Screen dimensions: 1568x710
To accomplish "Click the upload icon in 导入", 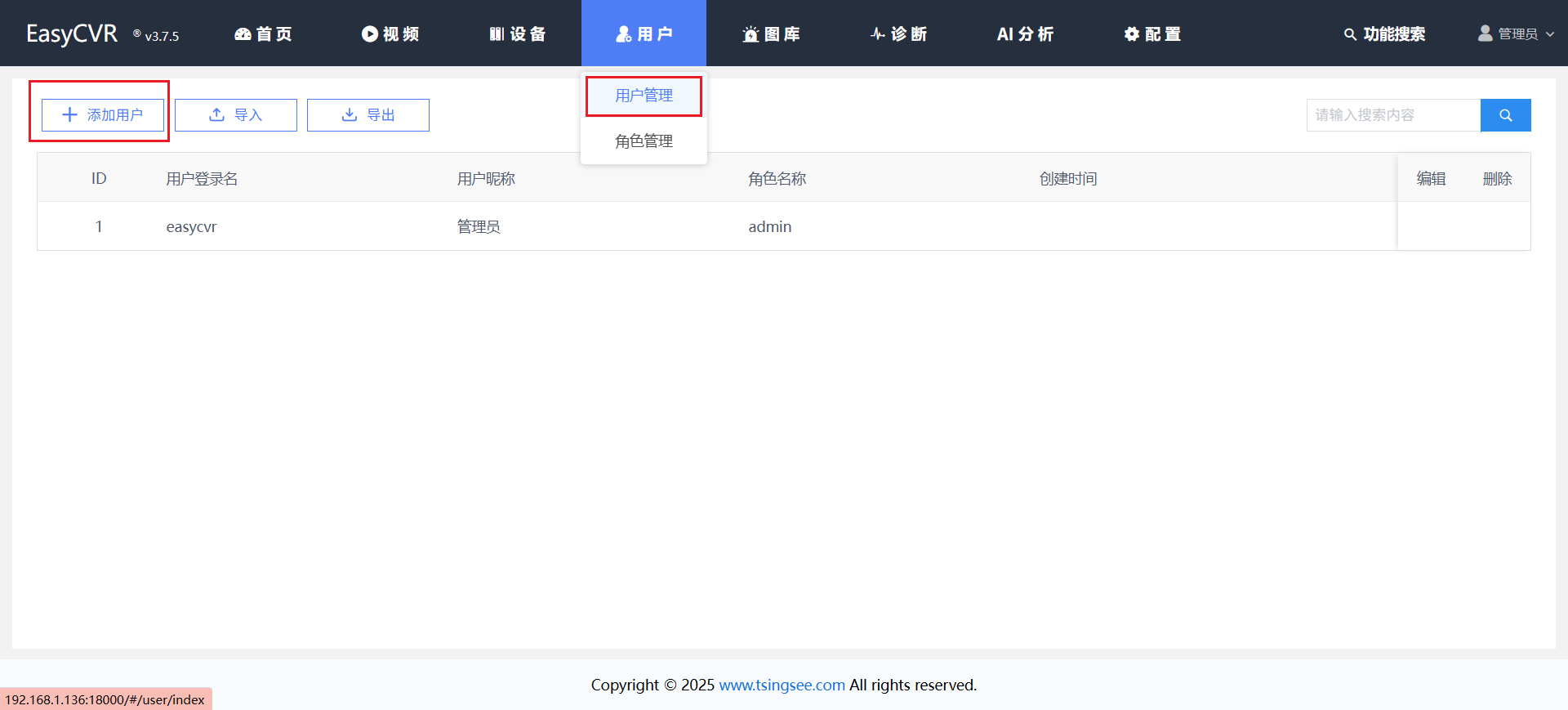I will 216,115.
